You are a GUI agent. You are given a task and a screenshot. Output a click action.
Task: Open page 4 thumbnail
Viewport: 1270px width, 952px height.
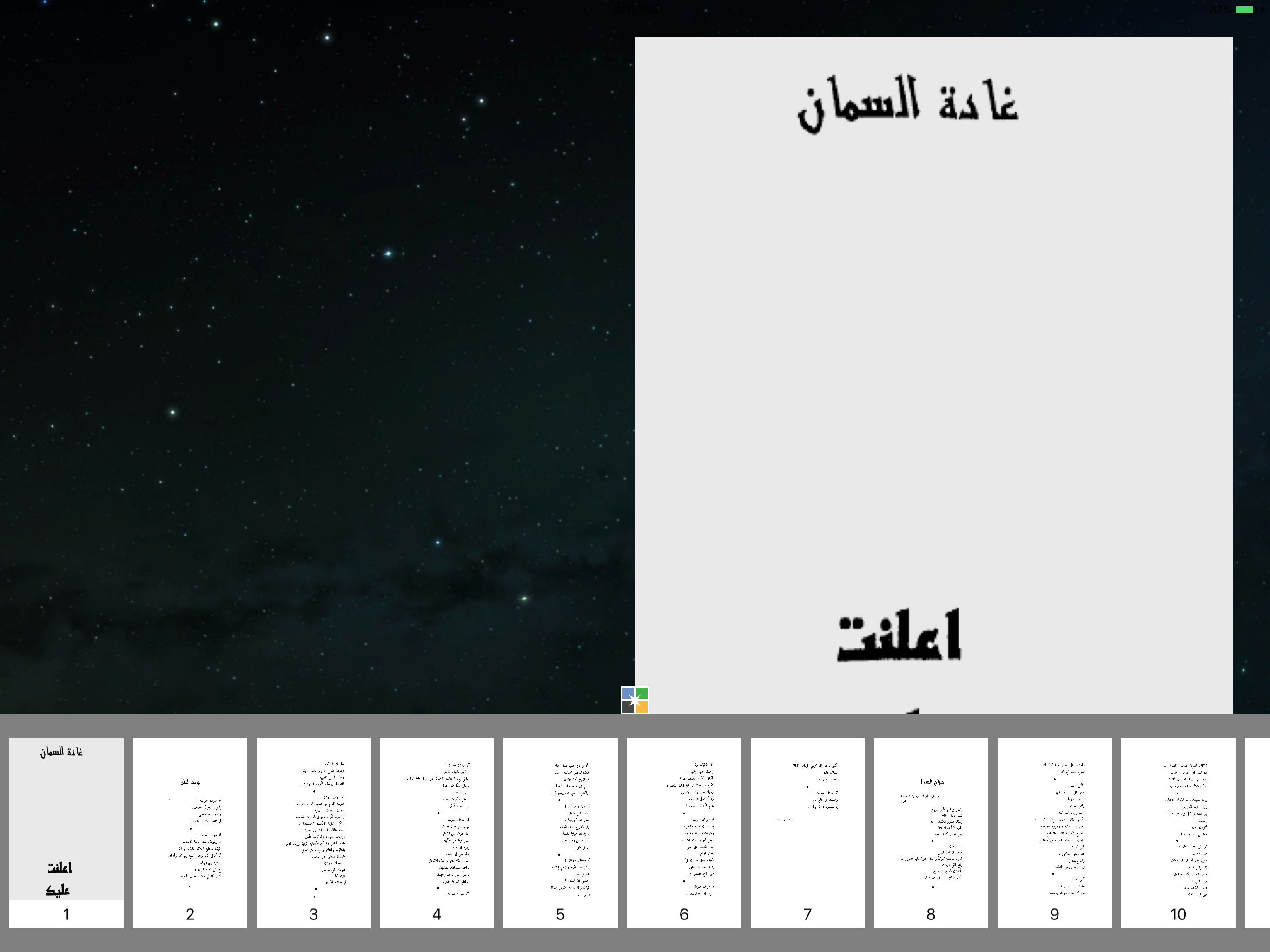[x=437, y=833]
